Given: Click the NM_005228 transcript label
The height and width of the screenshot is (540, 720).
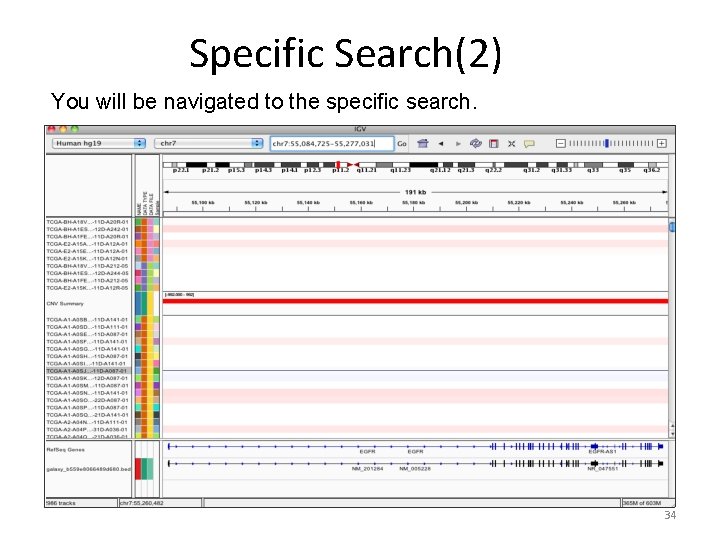Looking at the screenshot, I should [415, 469].
